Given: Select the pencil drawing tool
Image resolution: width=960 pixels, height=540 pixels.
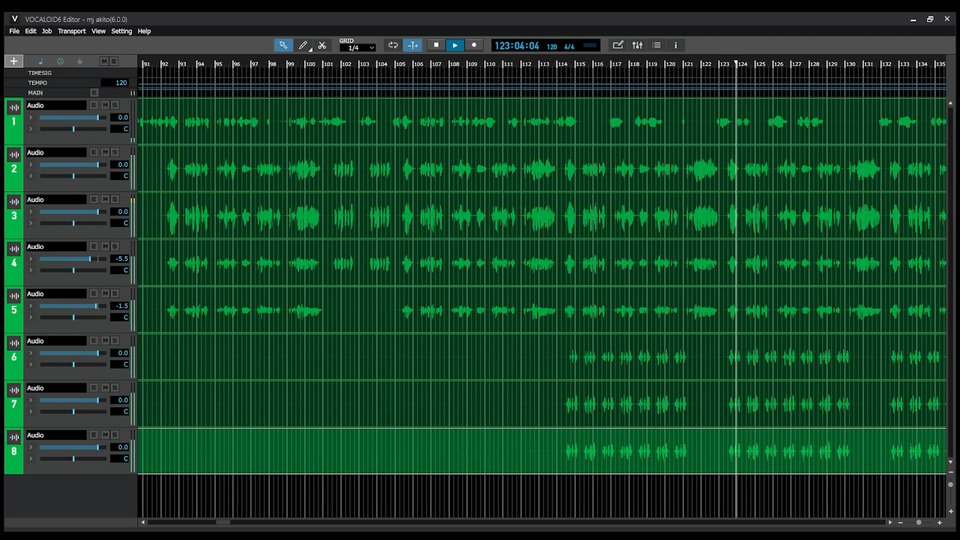Looking at the screenshot, I should pyautogui.click(x=303, y=45).
